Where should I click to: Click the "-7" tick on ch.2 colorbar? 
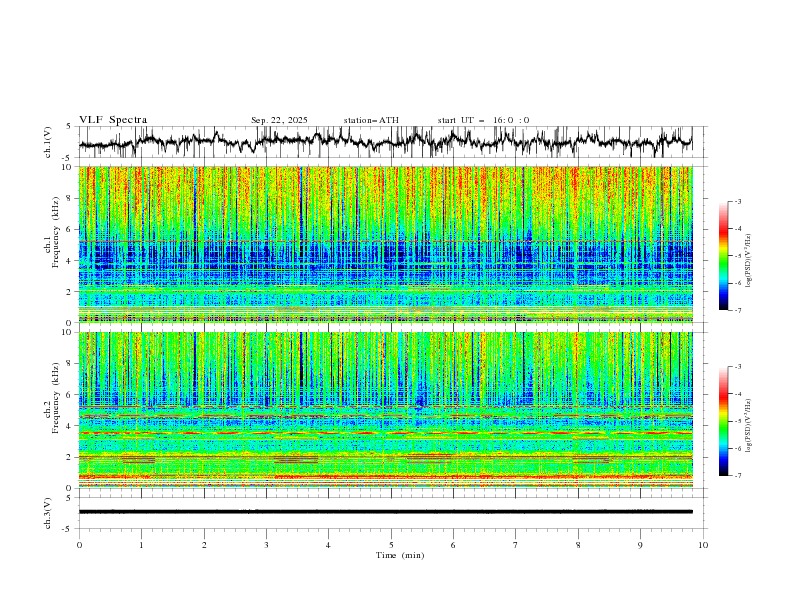point(738,476)
